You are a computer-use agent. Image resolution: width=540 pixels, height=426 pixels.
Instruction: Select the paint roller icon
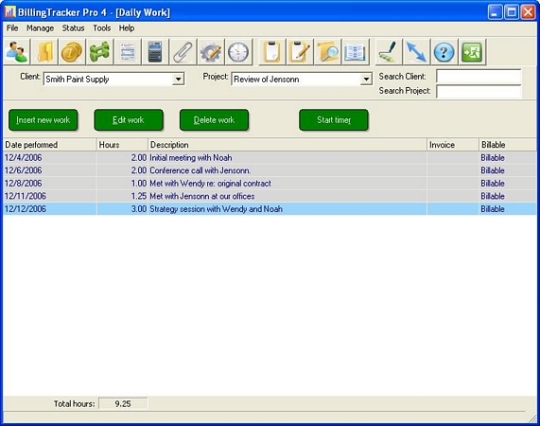point(388,52)
